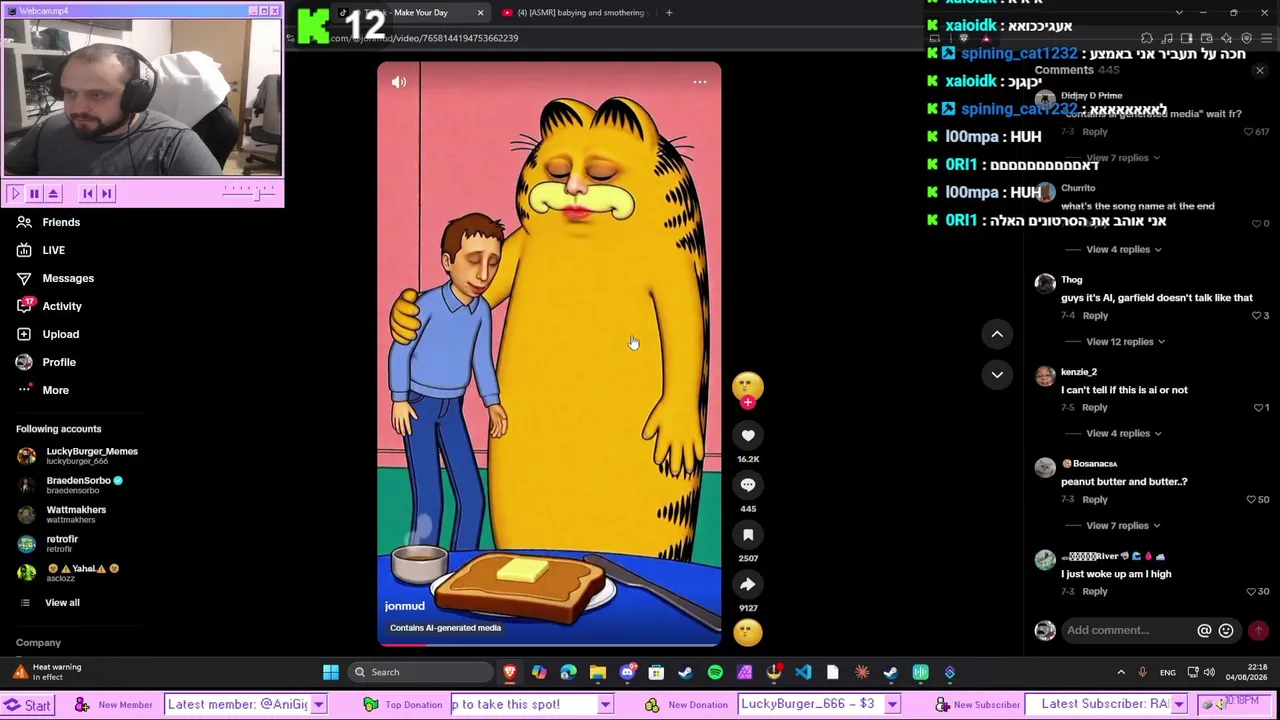Expand 'View 4 replies' under kenzie_2's comment
The image size is (1280, 720).
coord(1123,434)
